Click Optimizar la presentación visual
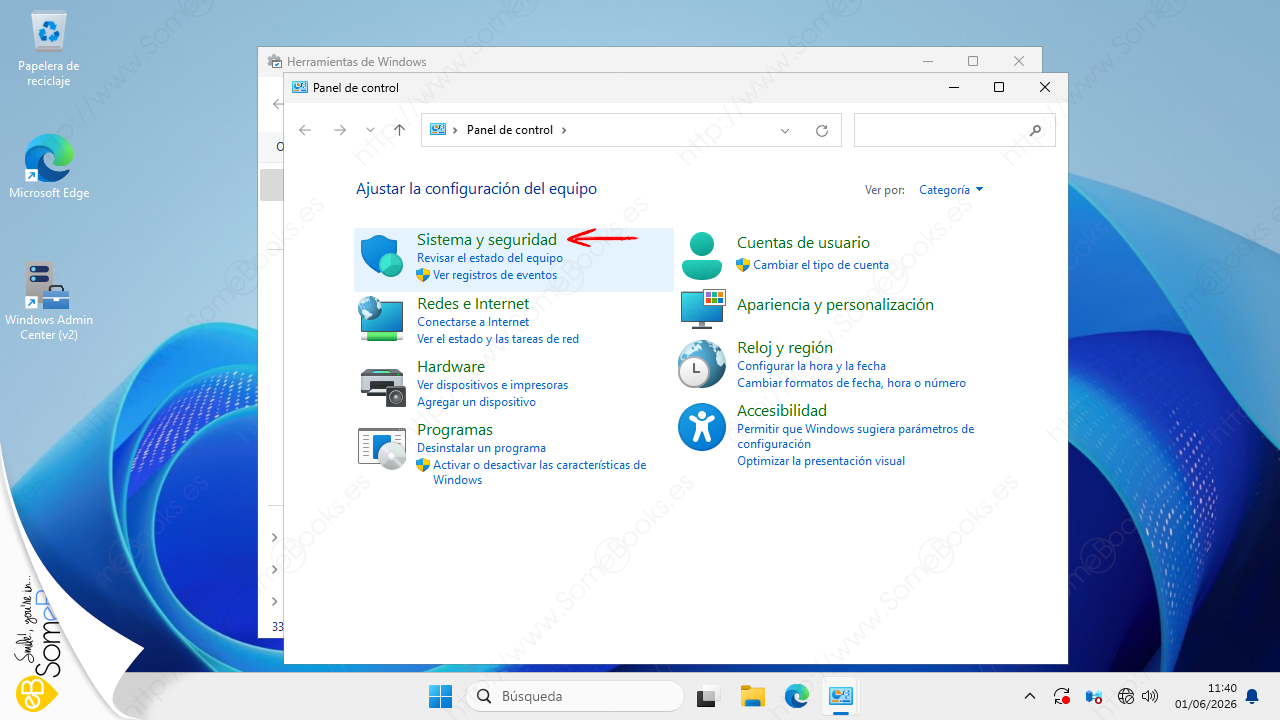 (821, 461)
